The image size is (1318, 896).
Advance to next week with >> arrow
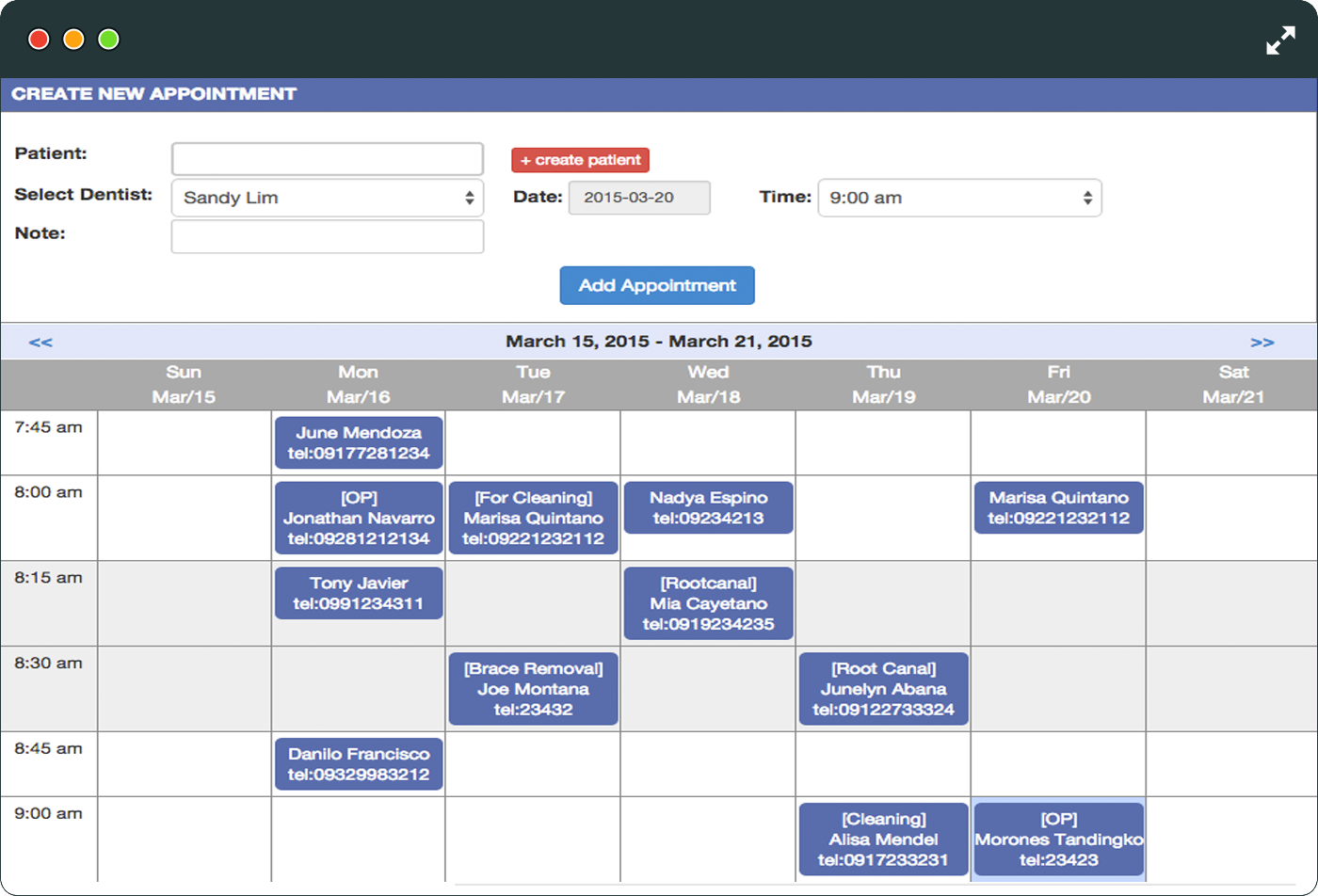1262,342
